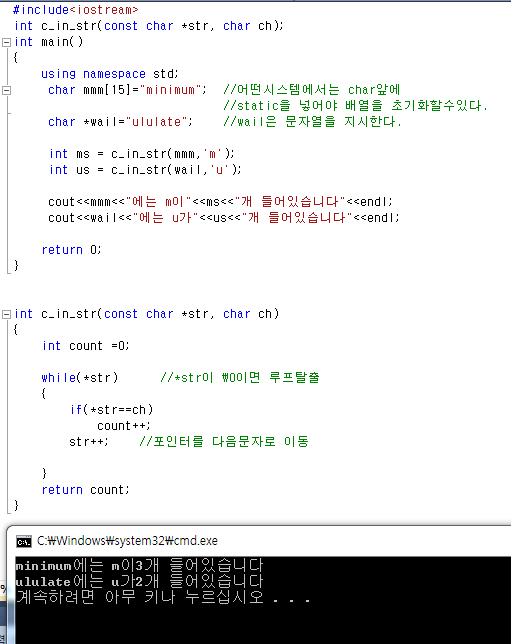Screen dimensions: 511x644
Task: Click the 'if(*str==ch)' condition
Action: [111, 409]
